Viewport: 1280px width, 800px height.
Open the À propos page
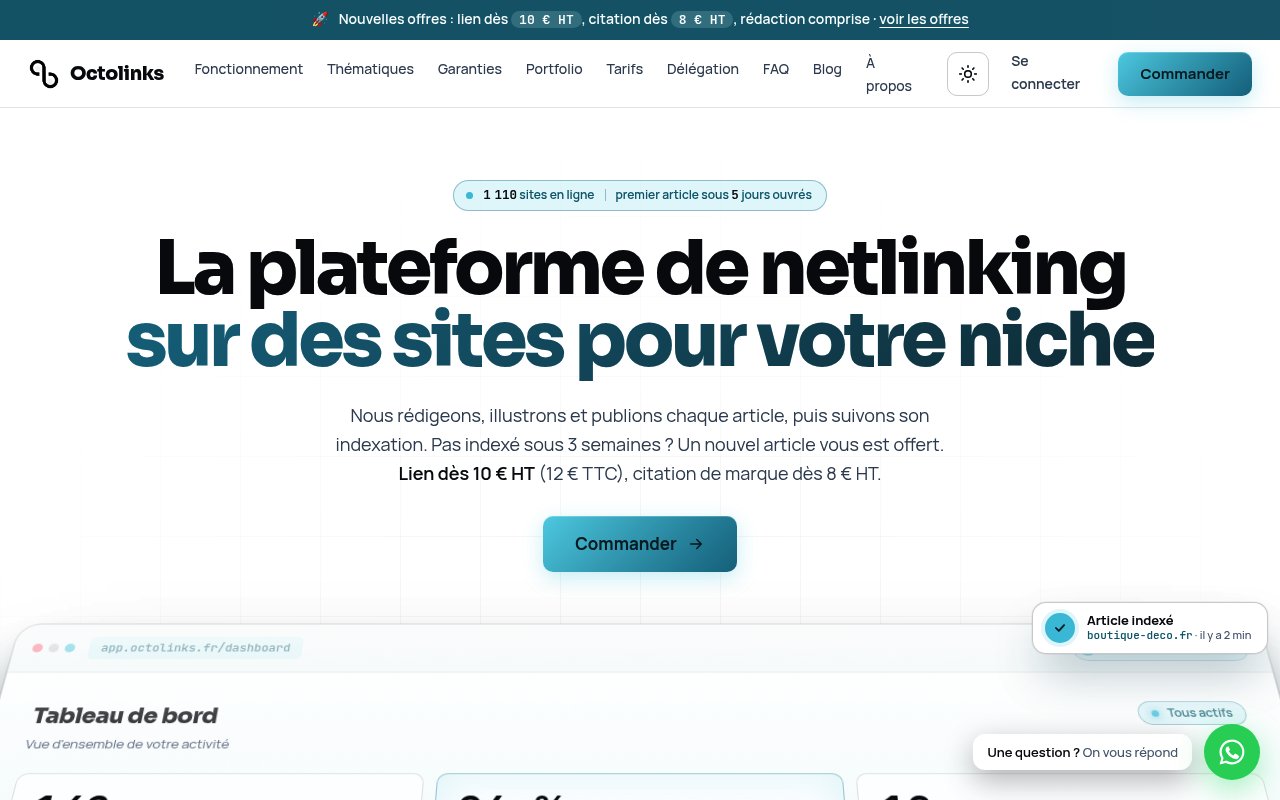(889, 74)
